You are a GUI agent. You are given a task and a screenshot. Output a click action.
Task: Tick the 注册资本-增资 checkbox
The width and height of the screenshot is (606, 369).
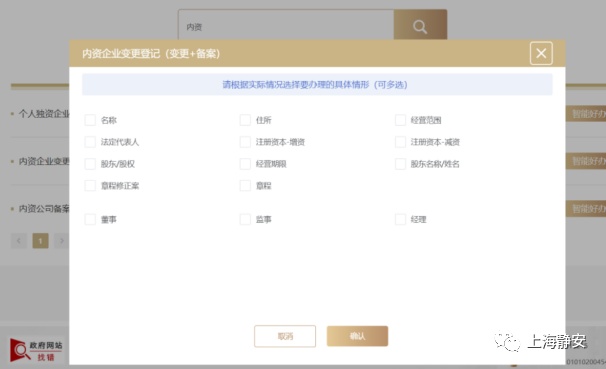point(245,142)
